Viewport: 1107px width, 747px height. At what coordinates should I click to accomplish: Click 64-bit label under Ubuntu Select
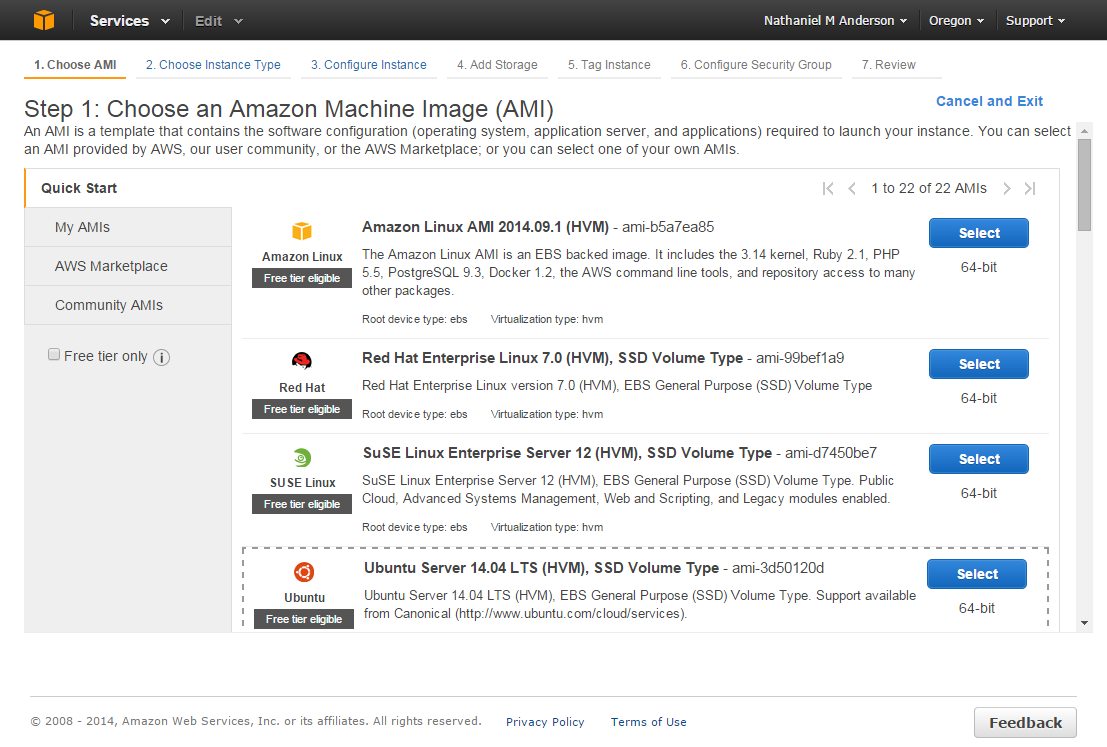point(976,609)
